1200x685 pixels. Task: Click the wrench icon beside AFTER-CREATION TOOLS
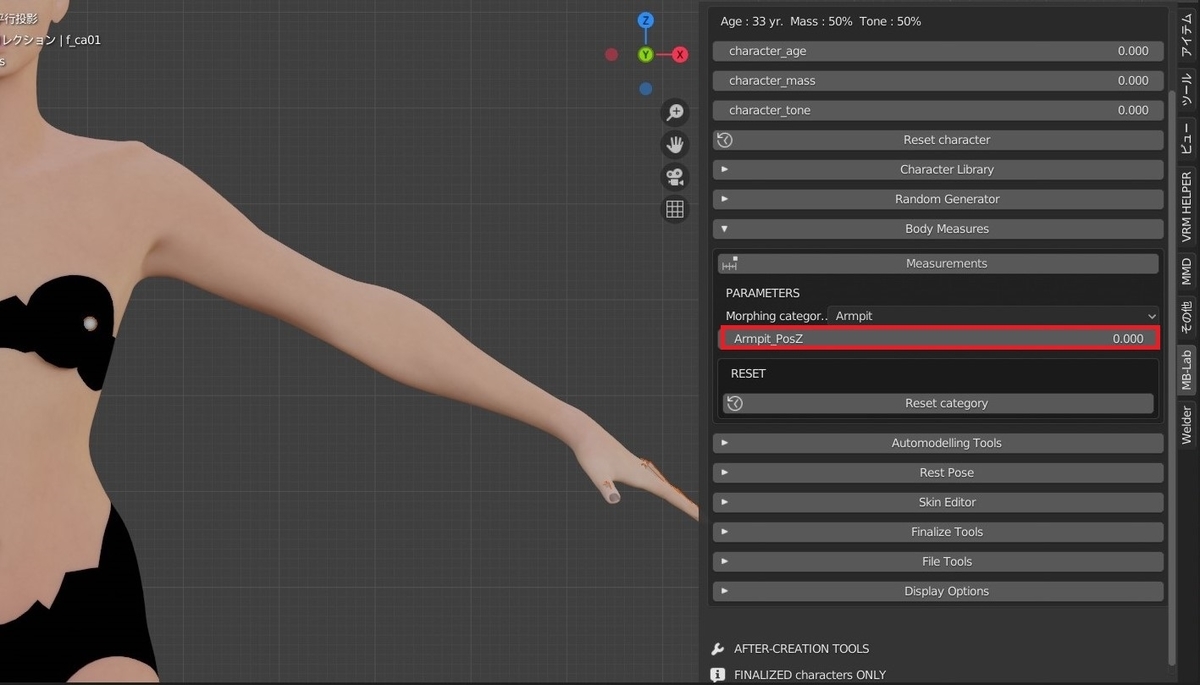[717, 648]
